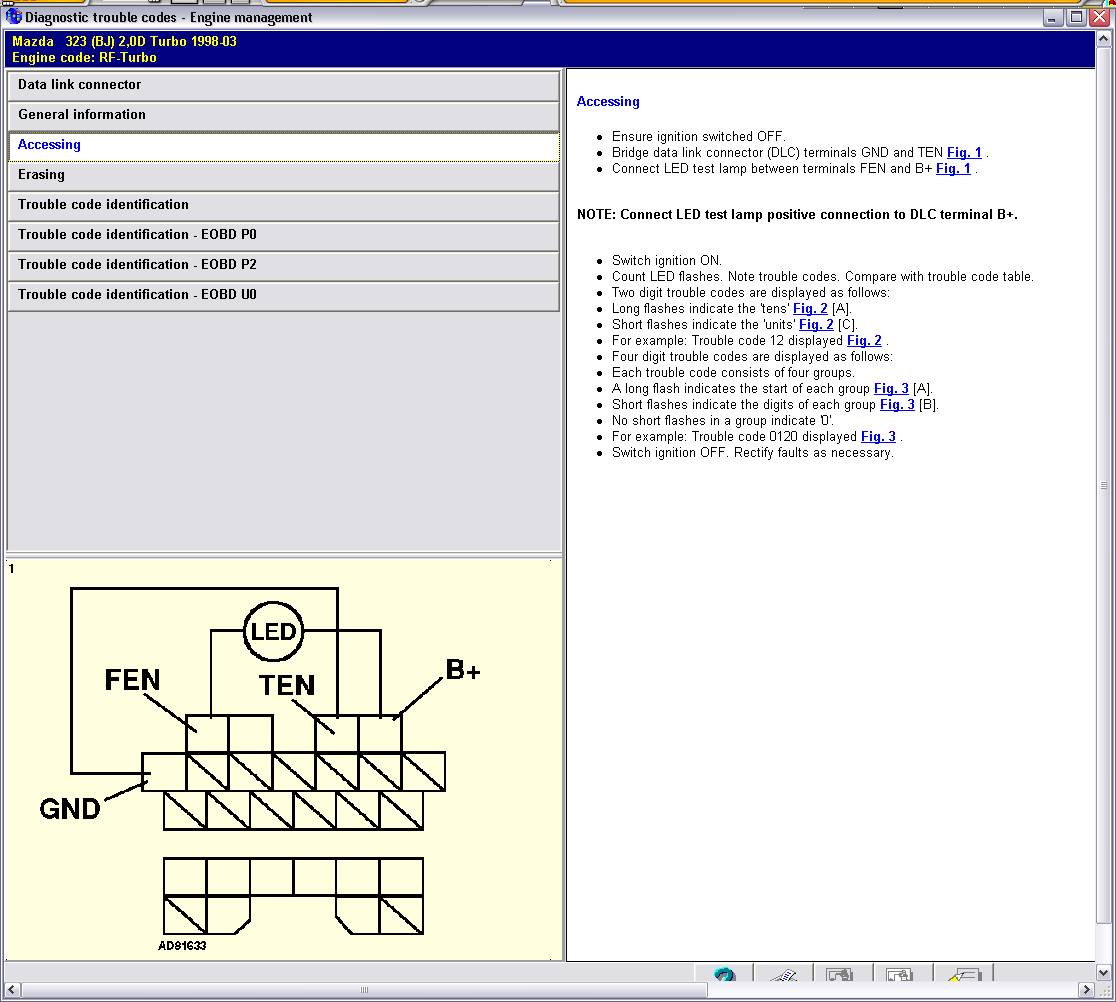This screenshot has width=1116, height=1002.
Task: Click 'Engine code: RF-Turbo' header text
Action: tap(84, 58)
